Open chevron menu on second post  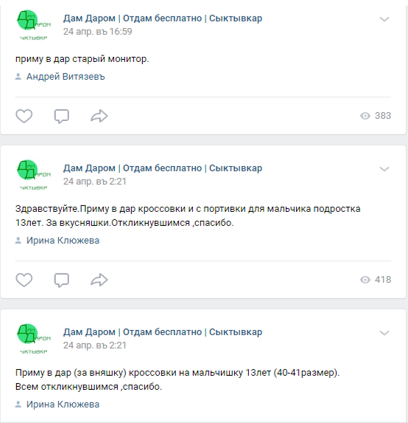point(384,169)
